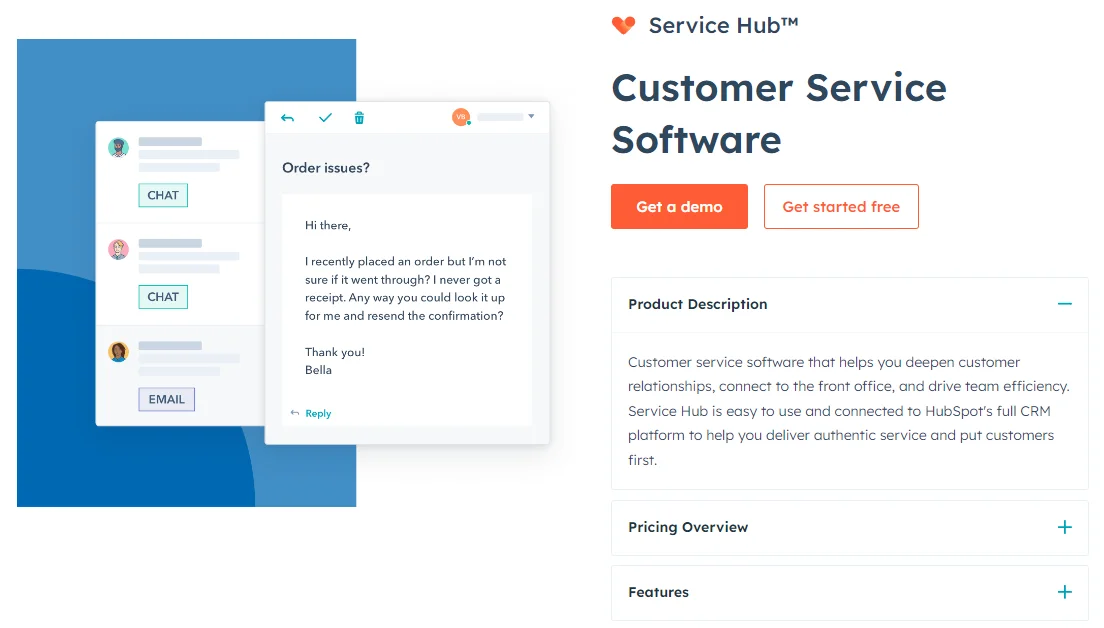This screenshot has width=1104, height=628.
Task: Click the Reply link in the email thread
Action: [317, 412]
